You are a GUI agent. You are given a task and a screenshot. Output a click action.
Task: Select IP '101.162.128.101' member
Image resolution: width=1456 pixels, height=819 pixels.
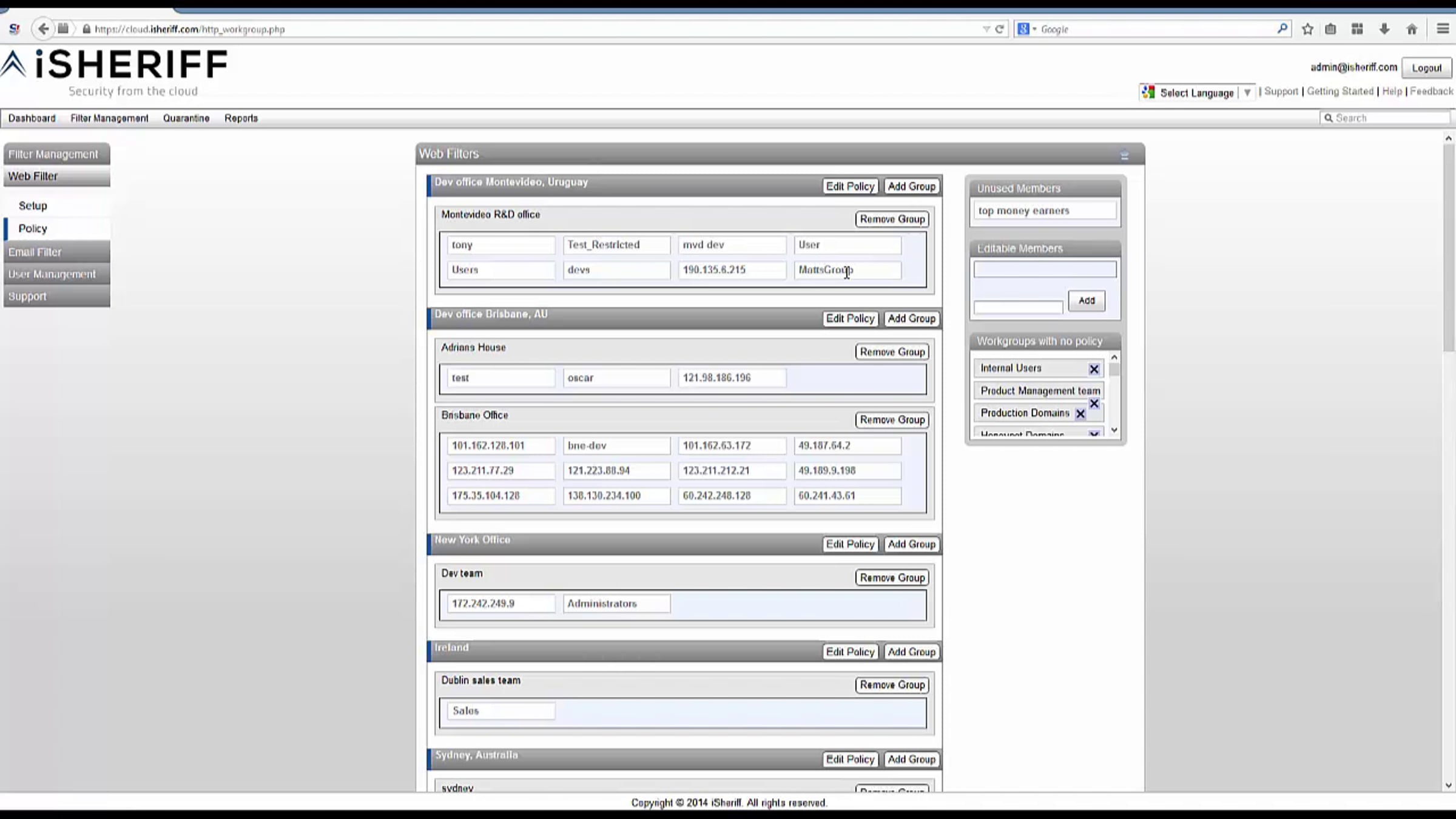point(500,445)
